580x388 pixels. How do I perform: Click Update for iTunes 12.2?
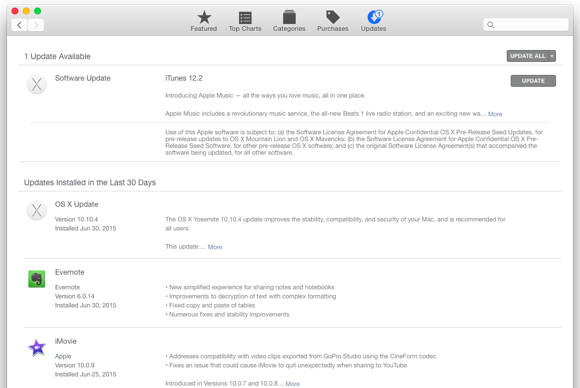click(x=533, y=81)
